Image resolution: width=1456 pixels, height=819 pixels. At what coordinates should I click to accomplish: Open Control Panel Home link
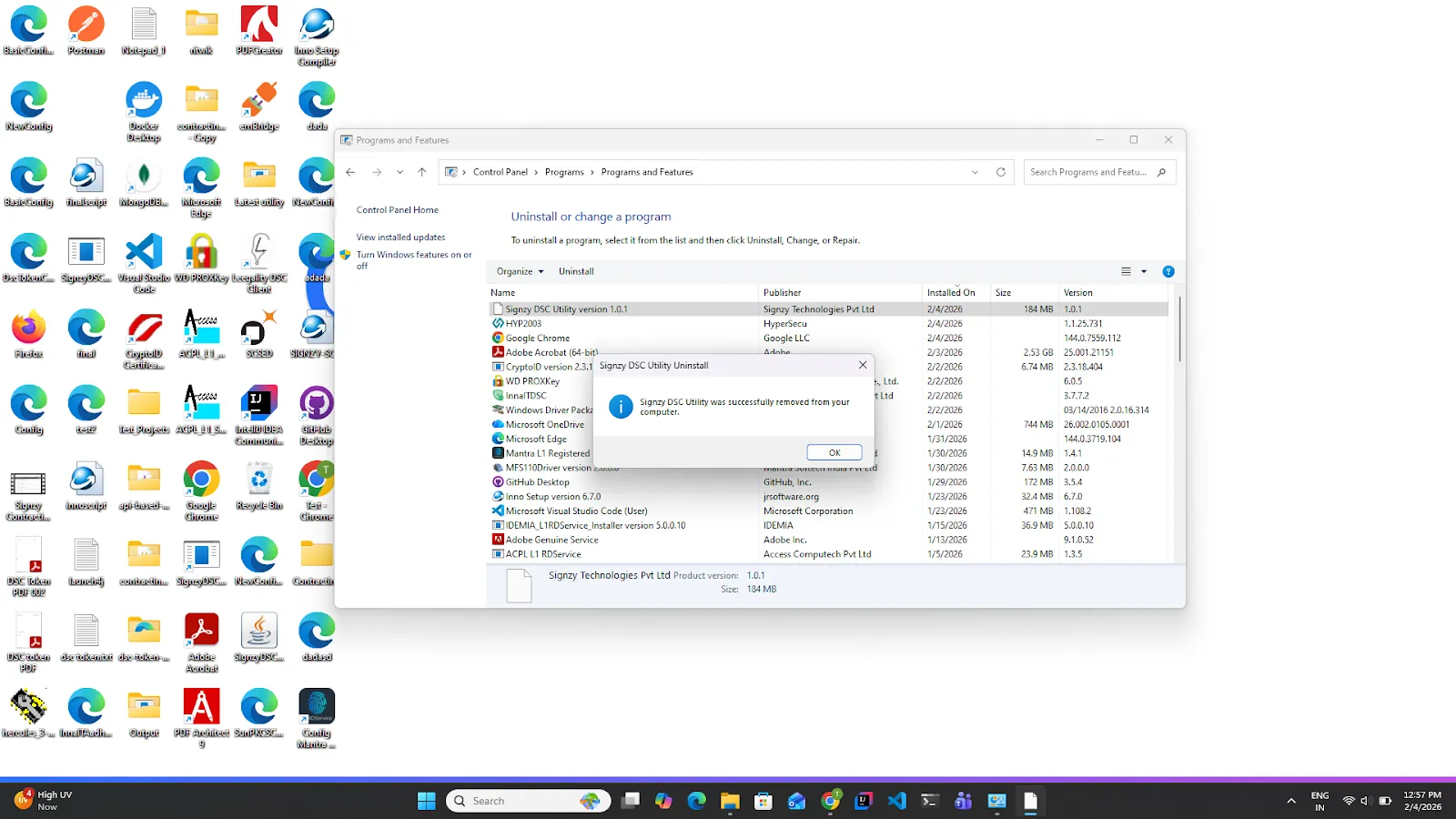coord(398,210)
